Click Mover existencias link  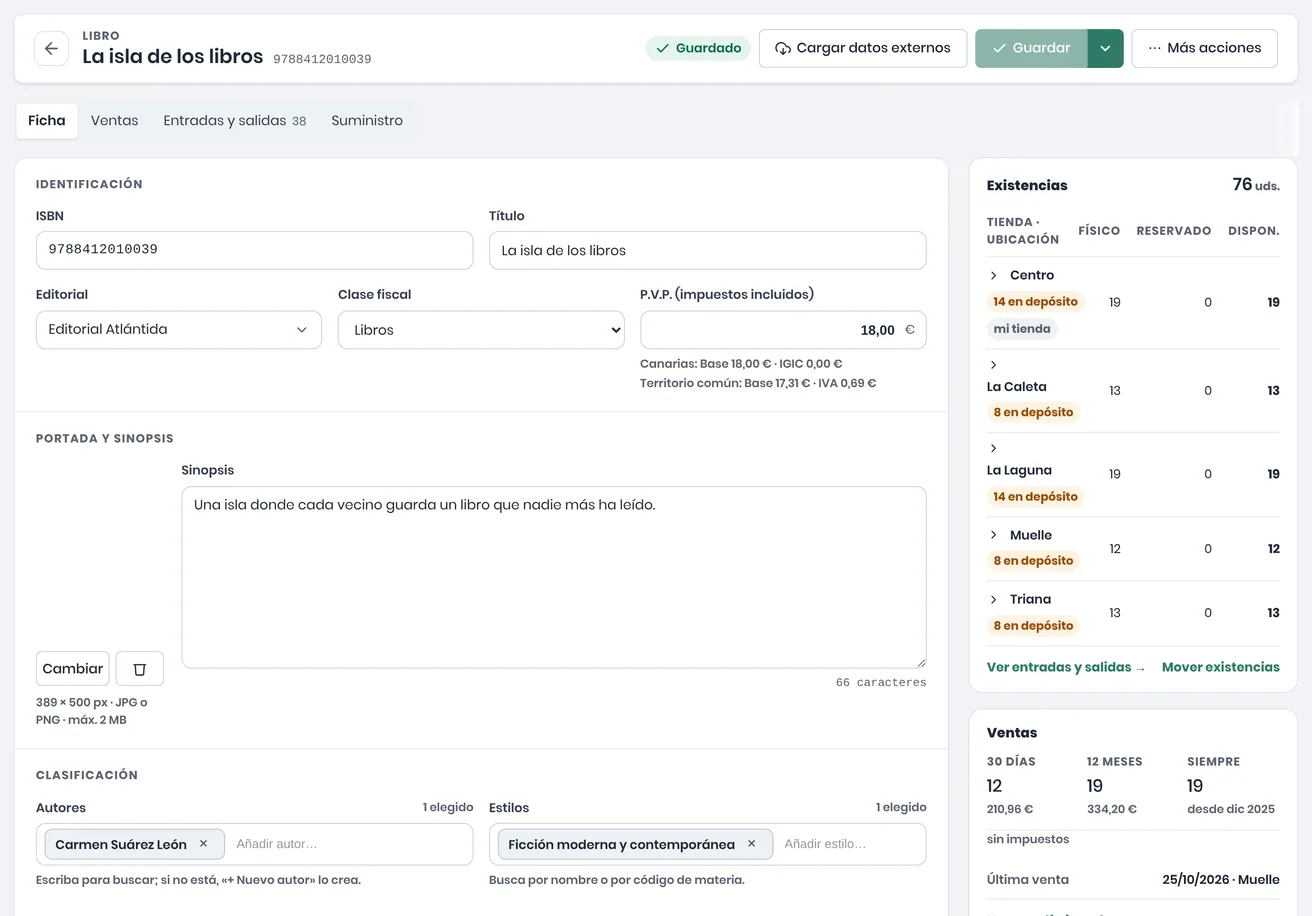pyautogui.click(x=1221, y=667)
